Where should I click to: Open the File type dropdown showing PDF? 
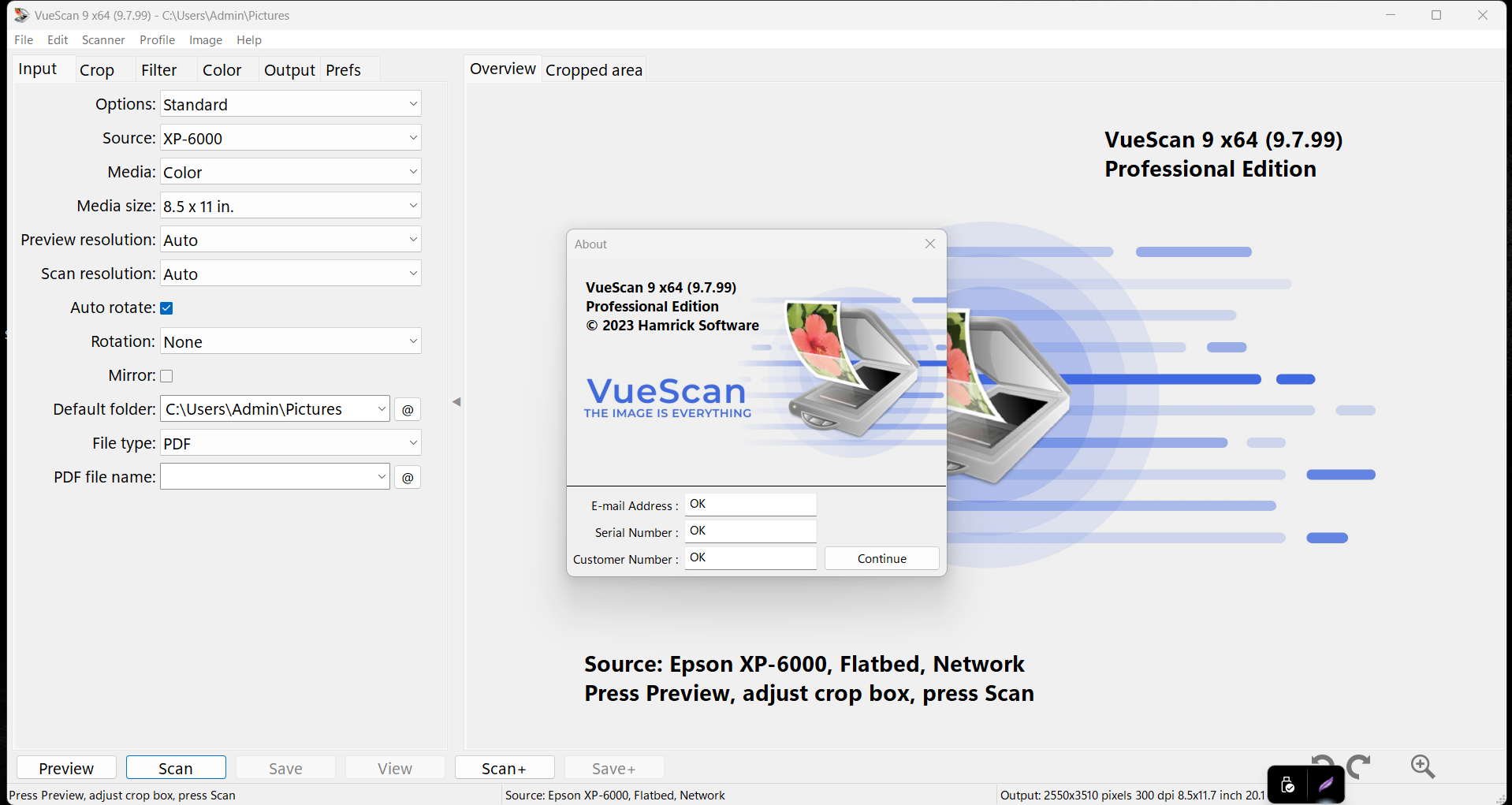pos(290,443)
